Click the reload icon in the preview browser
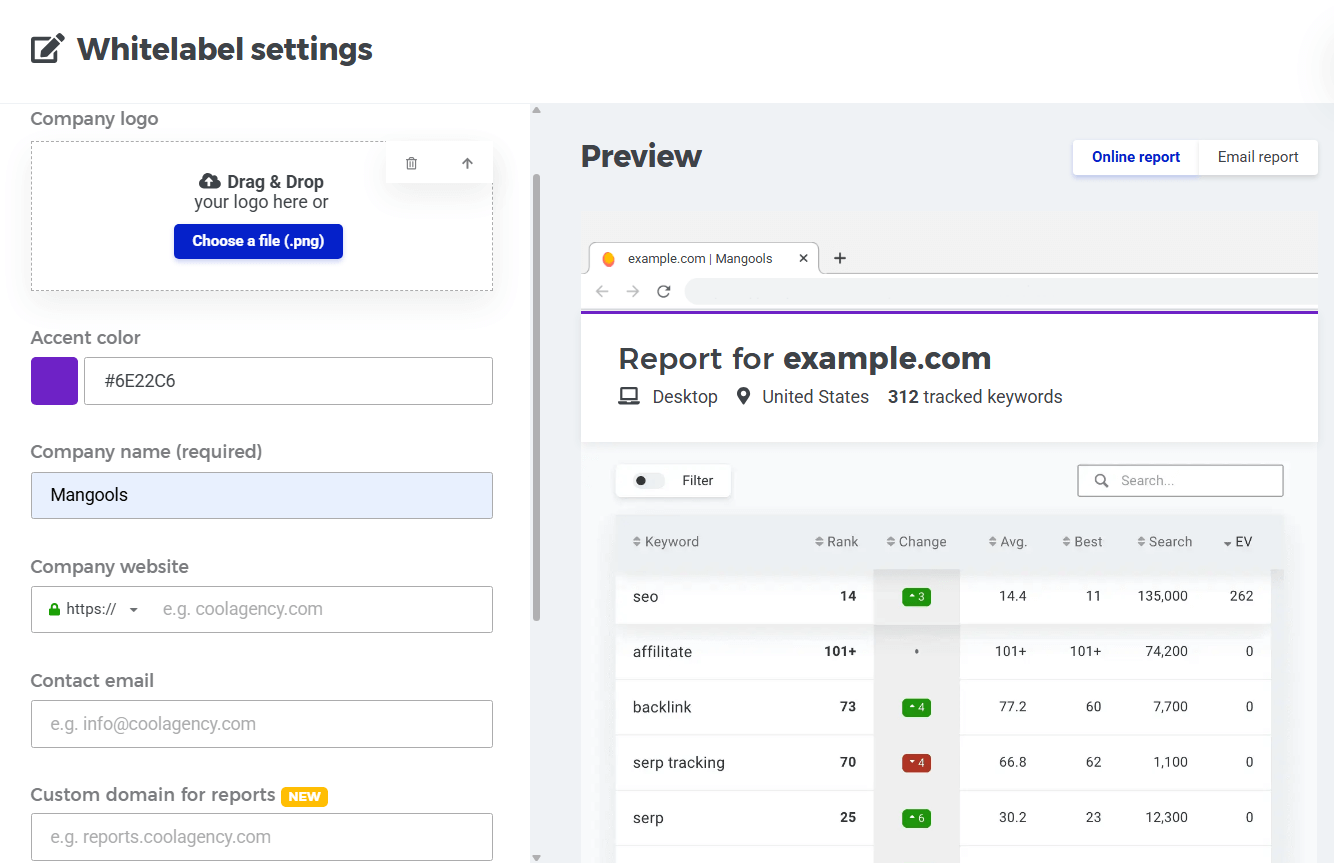This screenshot has width=1334, height=863. tap(663, 291)
